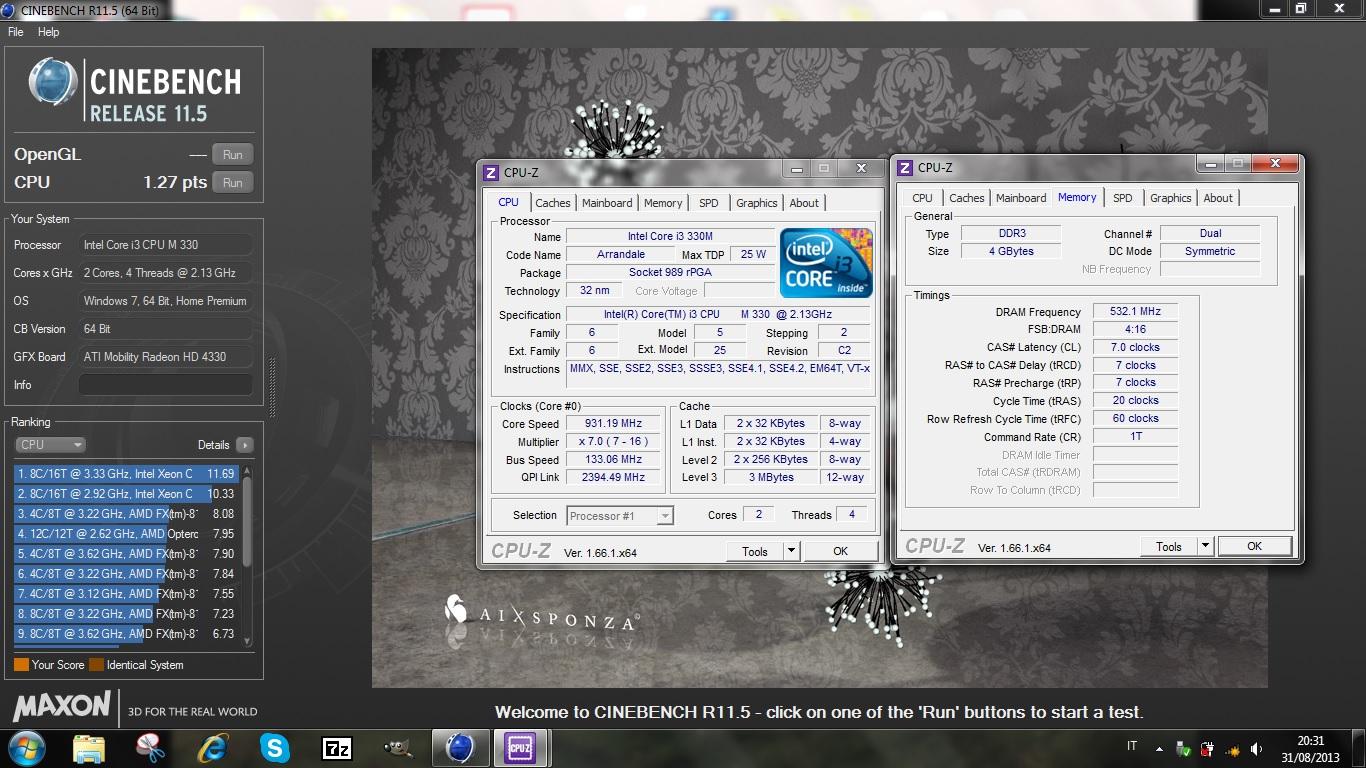Viewport: 1366px width, 768px height.
Task: Click OK in the left CPU-Z window
Action: (840, 551)
